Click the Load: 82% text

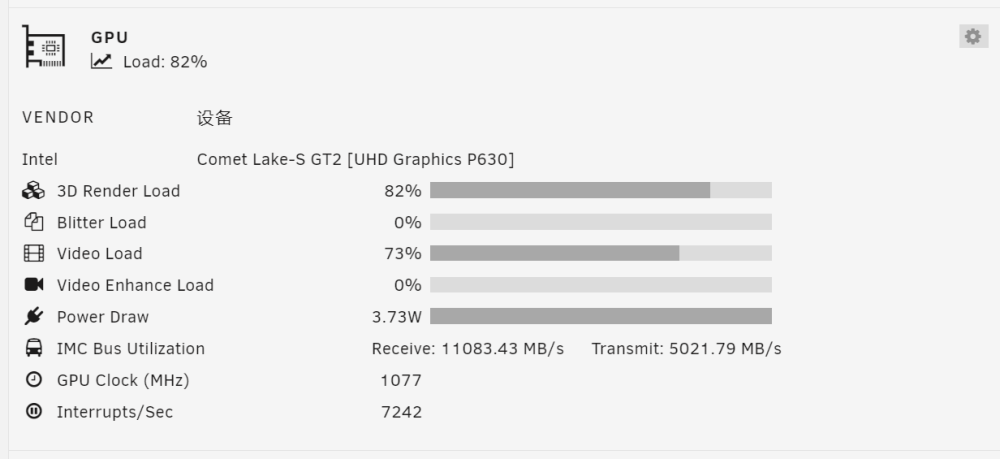click(165, 62)
